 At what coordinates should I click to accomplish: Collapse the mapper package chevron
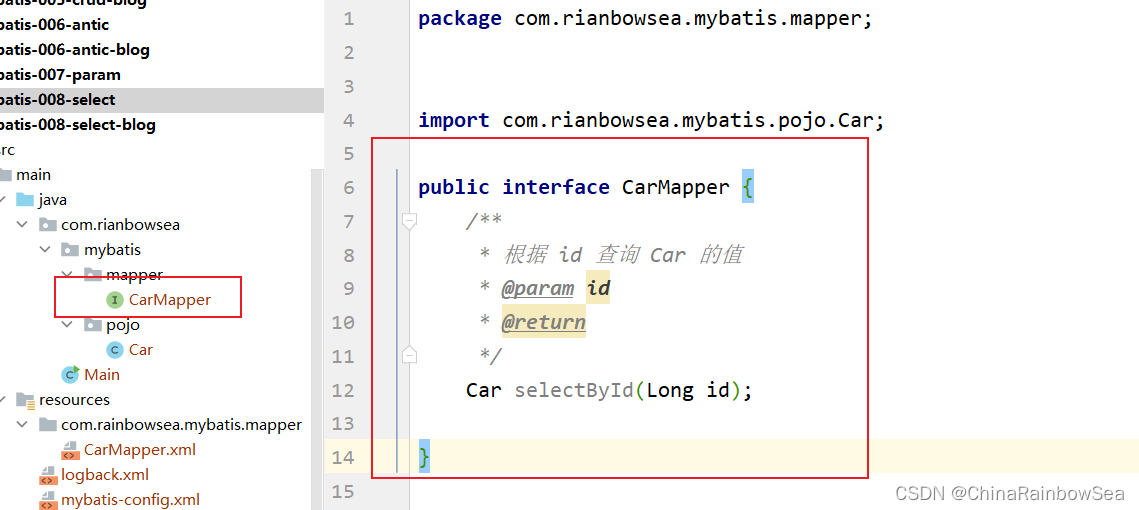(68, 275)
